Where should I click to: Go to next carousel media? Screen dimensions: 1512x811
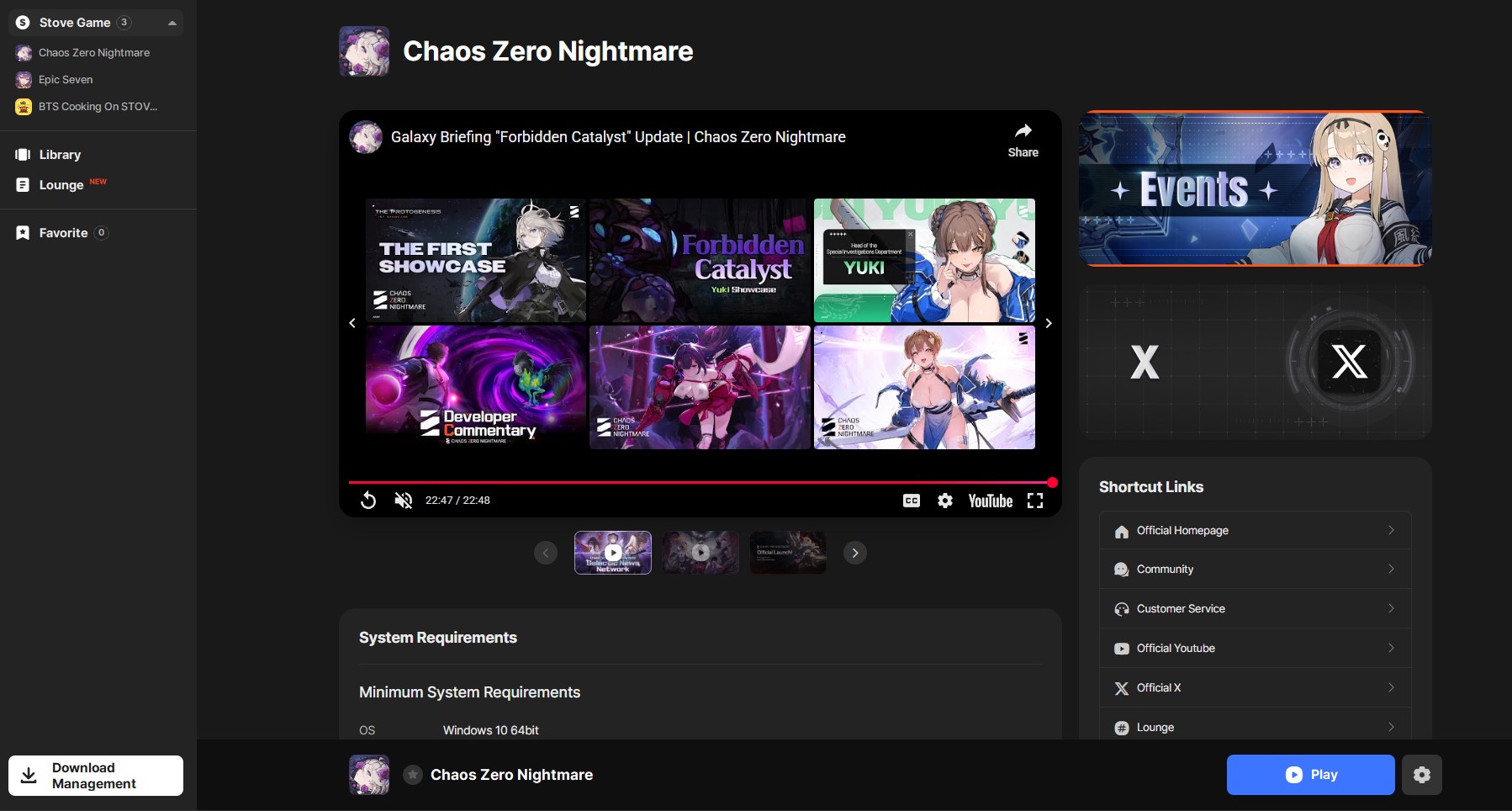coord(855,553)
